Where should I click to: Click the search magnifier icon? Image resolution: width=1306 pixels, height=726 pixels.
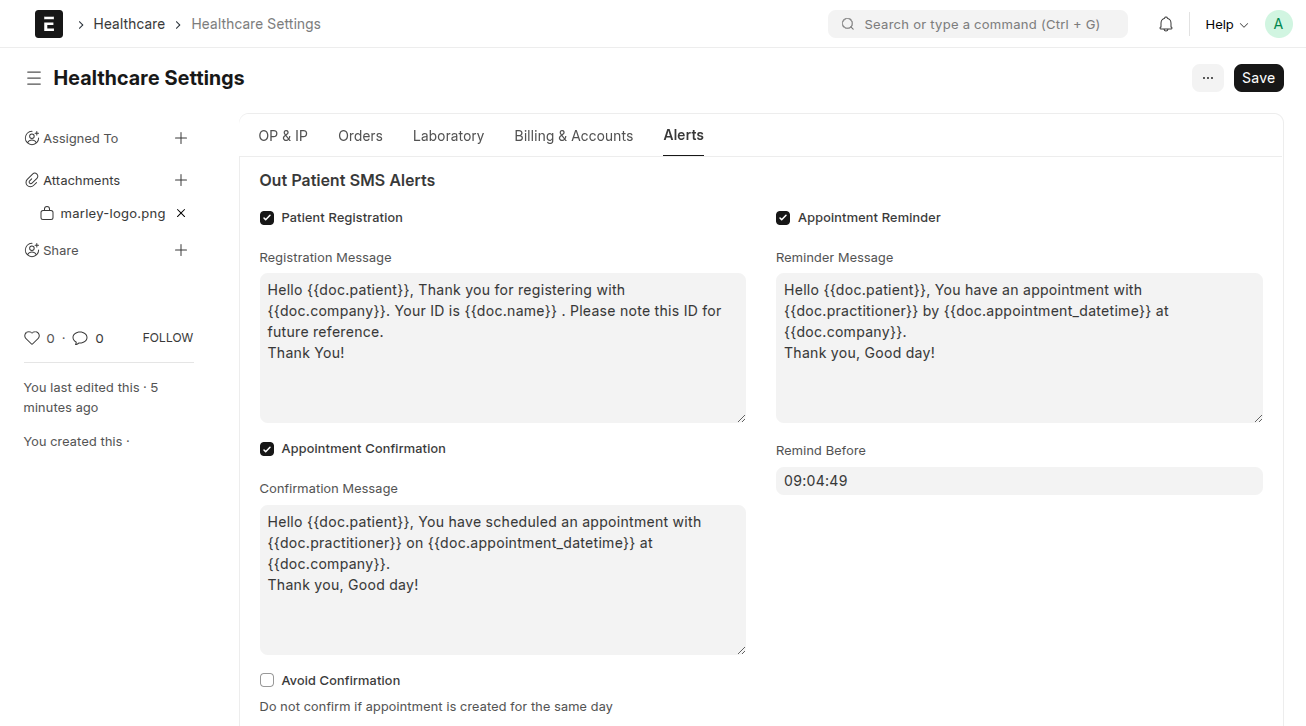tap(848, 24)
